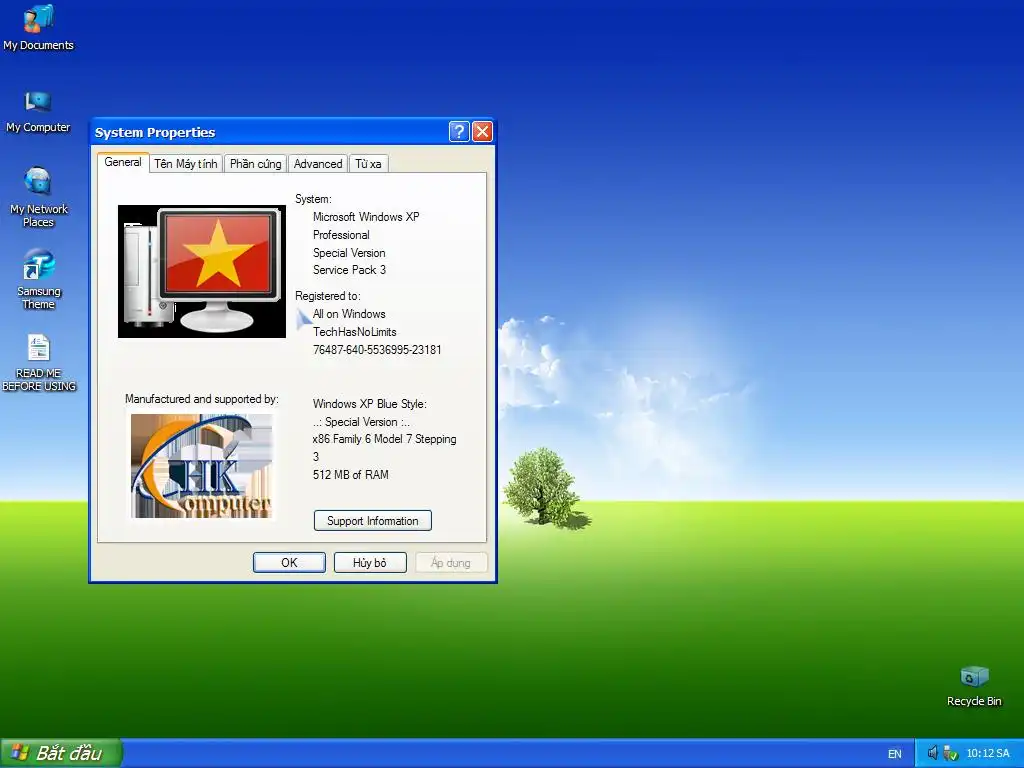Click the product ID 76487-640-5536995-23181
Viewport: 1024px width, 768px height.
(x=377, y=349)
